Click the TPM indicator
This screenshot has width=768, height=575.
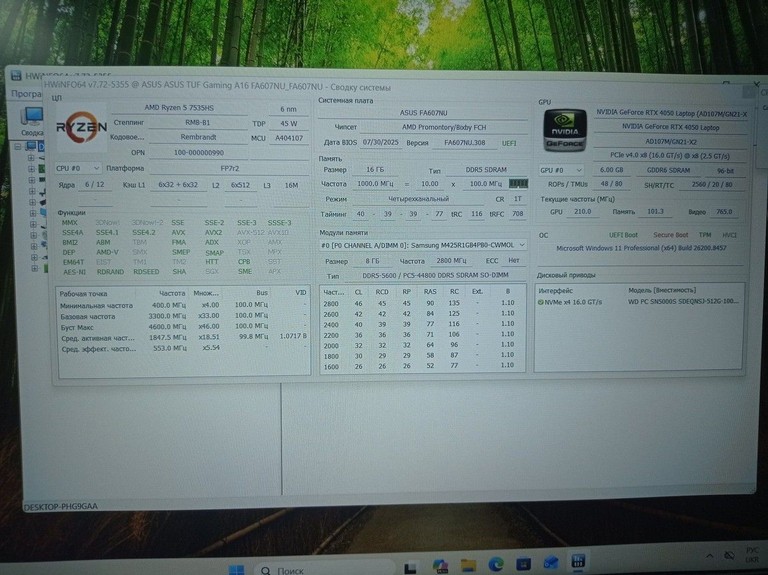(x=705, y=235)
